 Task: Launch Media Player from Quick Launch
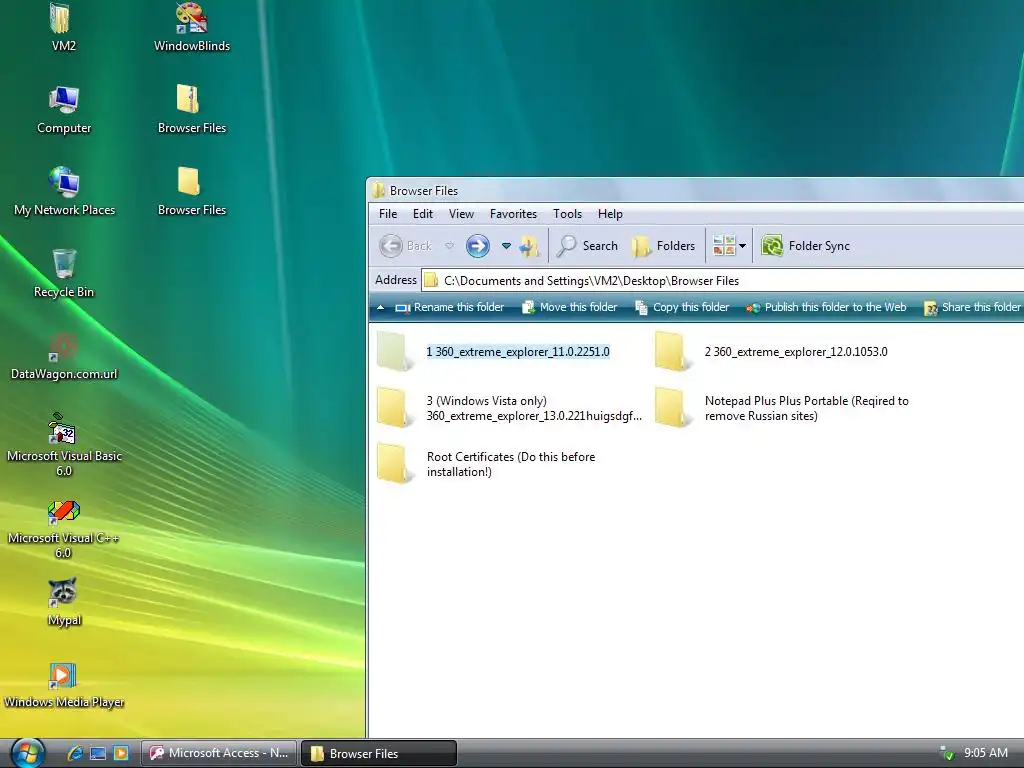pyautogui.click(x=121, y=754)
